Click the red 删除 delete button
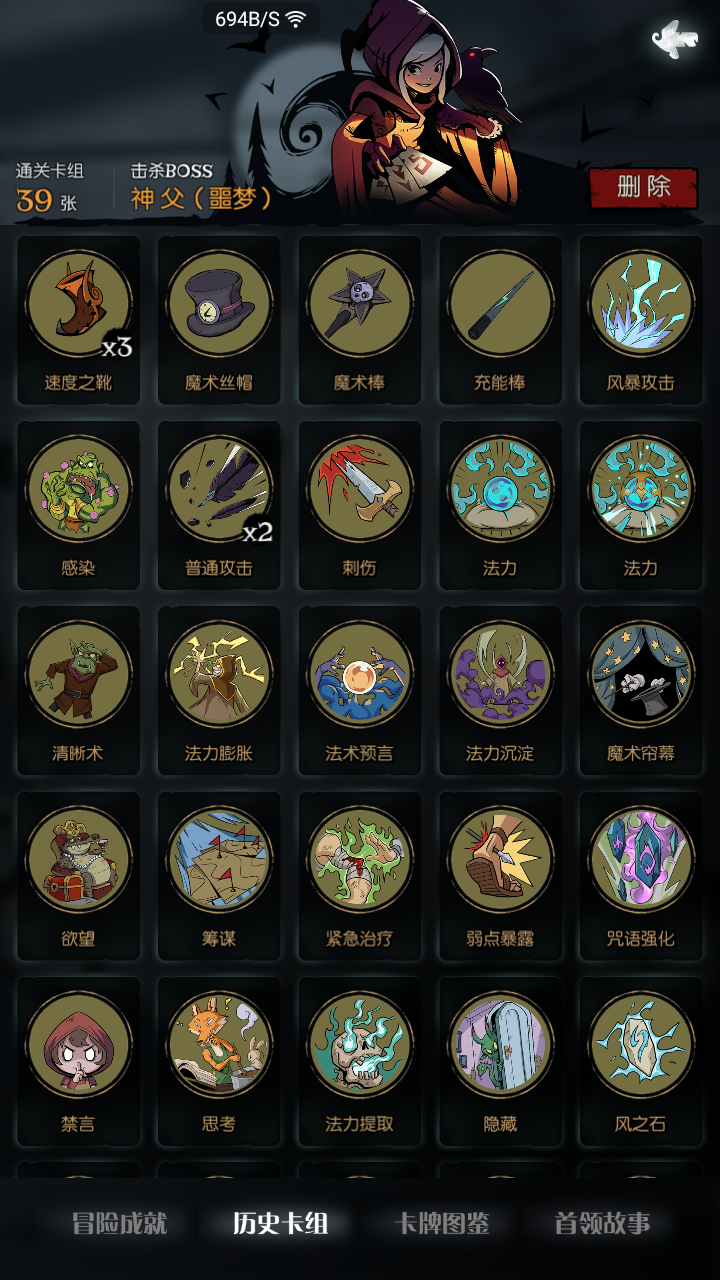 click(x=643, y=187)
